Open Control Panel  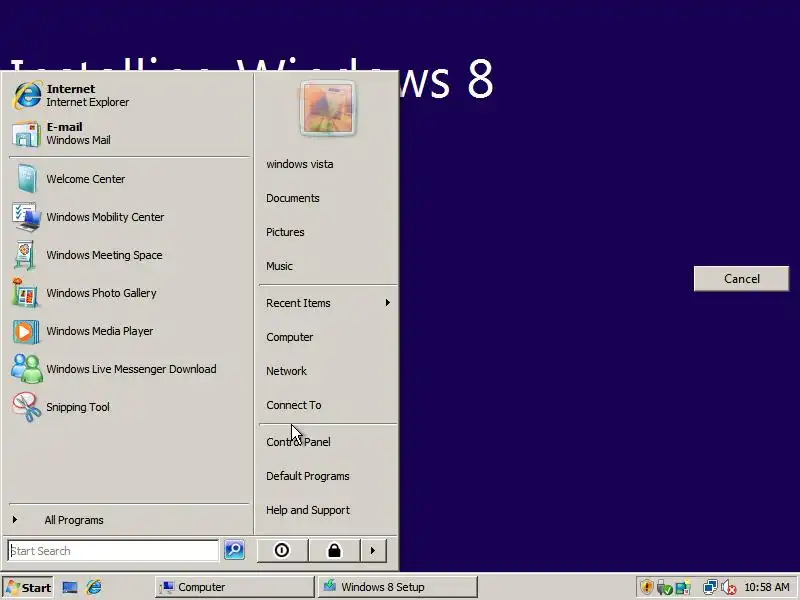327,442
